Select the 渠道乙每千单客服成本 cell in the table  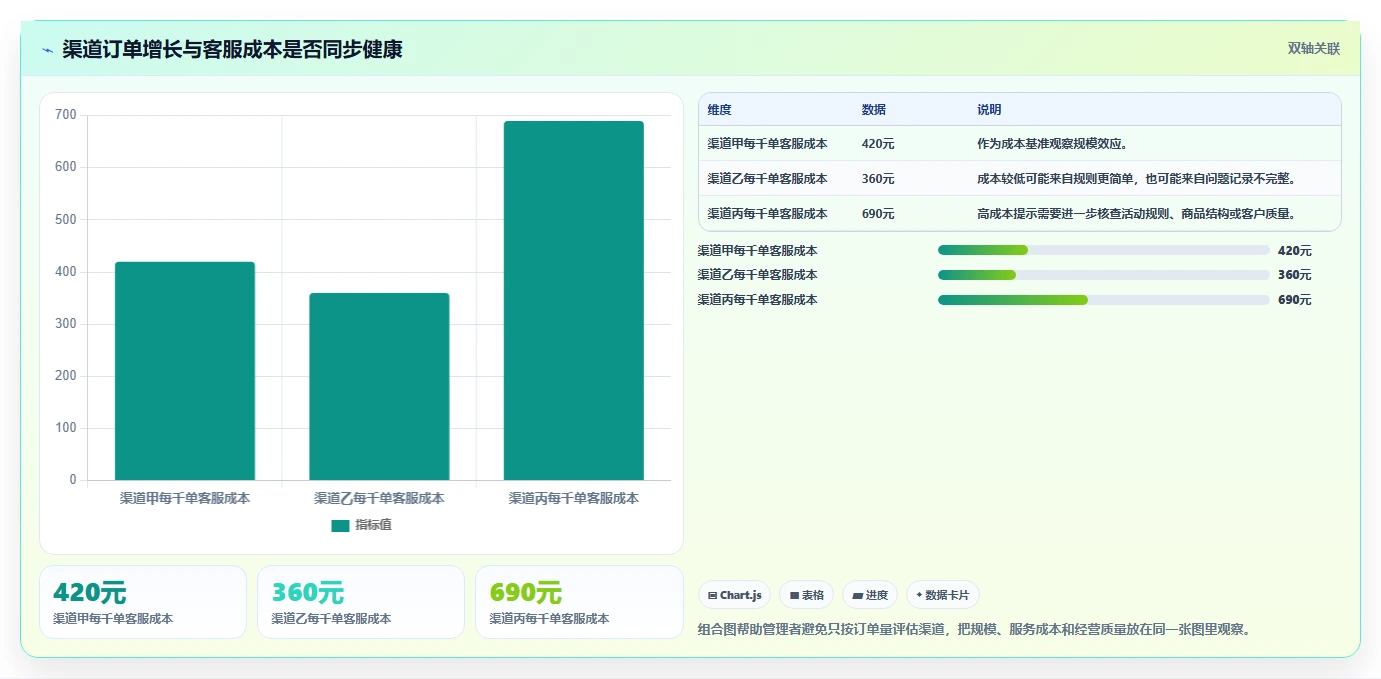coord(767,179)
